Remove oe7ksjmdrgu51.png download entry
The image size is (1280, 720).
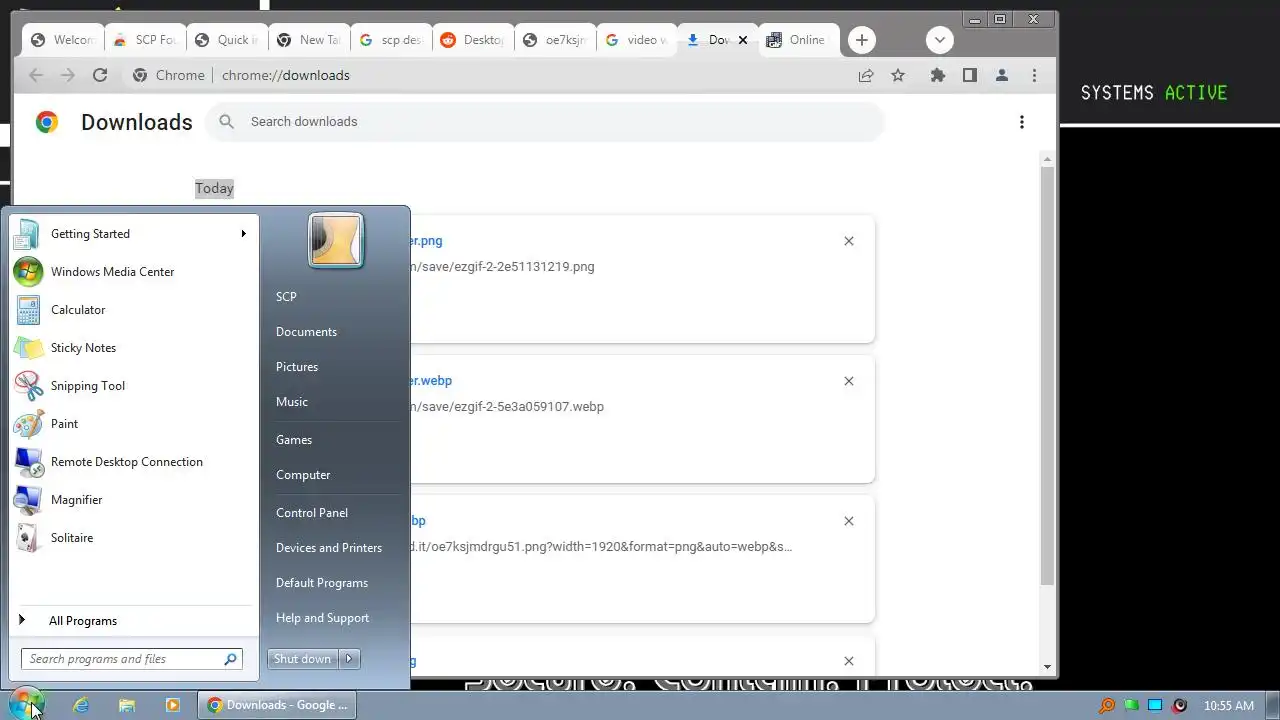(x=849, y=521)
